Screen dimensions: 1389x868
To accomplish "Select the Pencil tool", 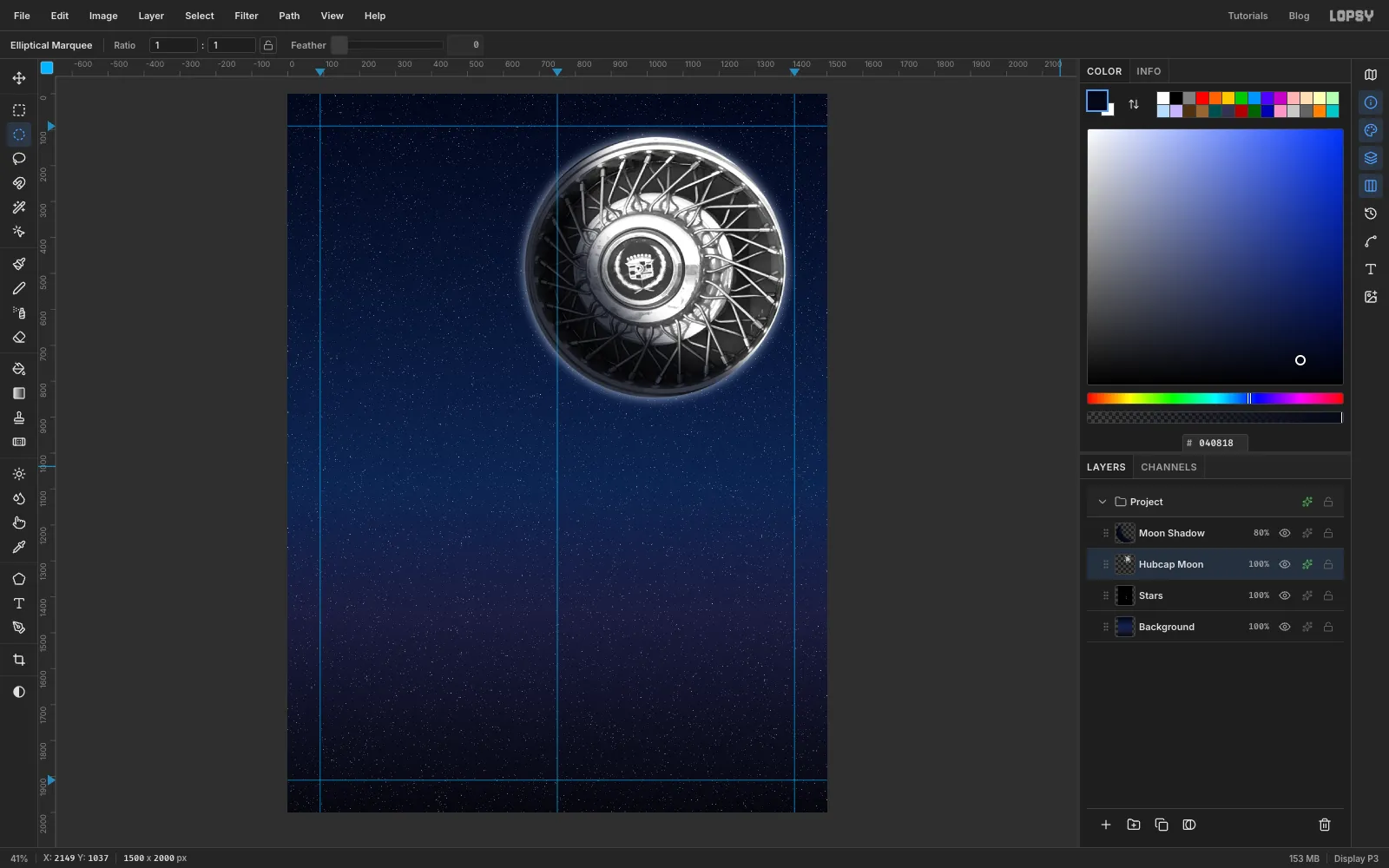I will [x=19, y=288].
